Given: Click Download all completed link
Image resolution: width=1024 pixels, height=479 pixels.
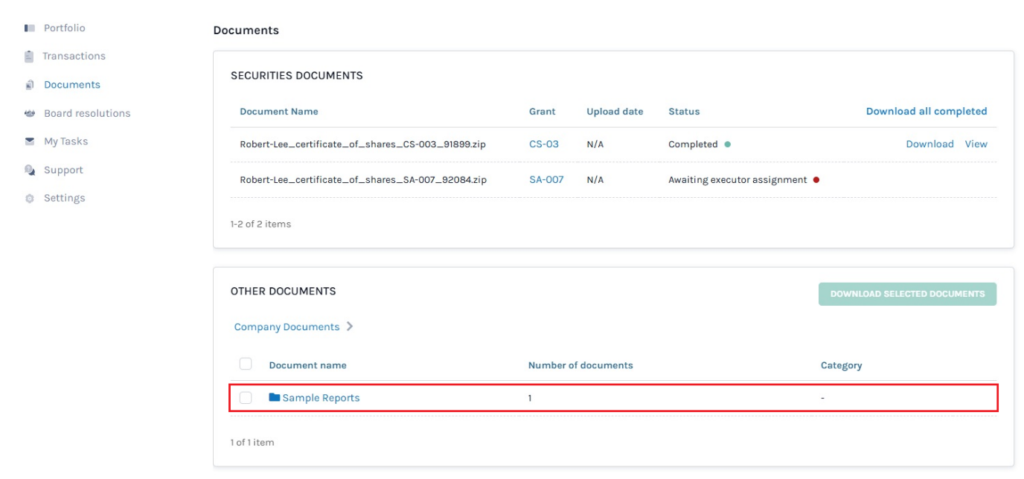Looking at the screenshot, I should pyautogui.click(x=926, y=111).
